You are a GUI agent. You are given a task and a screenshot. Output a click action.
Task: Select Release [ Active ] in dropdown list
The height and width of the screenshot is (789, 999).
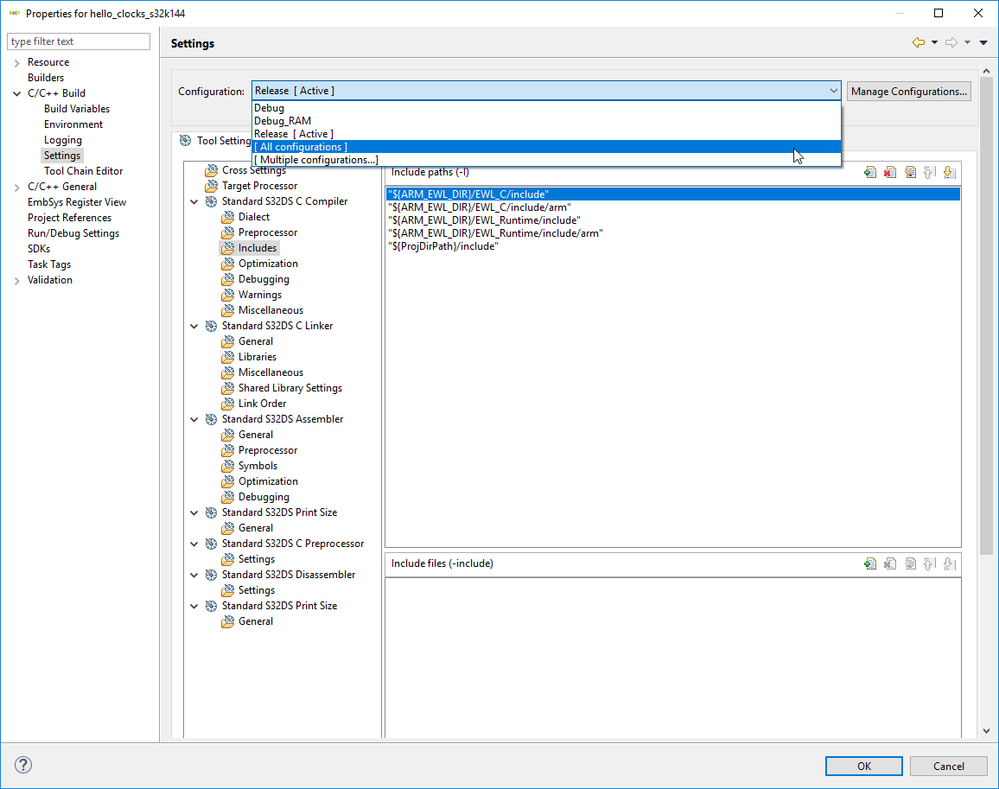click(x=547, y=134)
